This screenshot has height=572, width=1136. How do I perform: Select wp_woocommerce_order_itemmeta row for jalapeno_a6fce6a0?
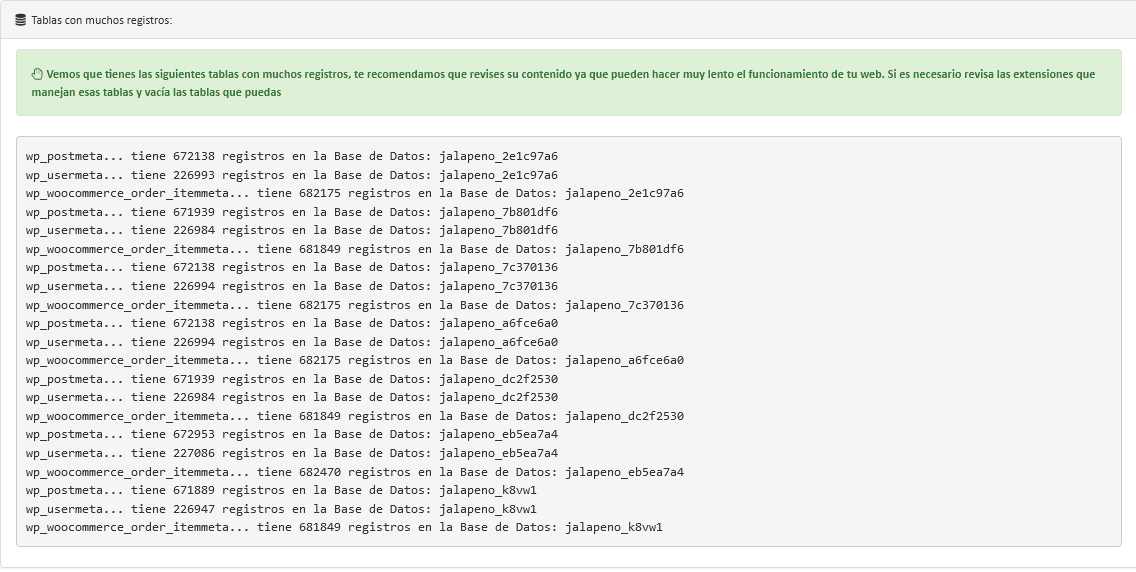(355, 360)
